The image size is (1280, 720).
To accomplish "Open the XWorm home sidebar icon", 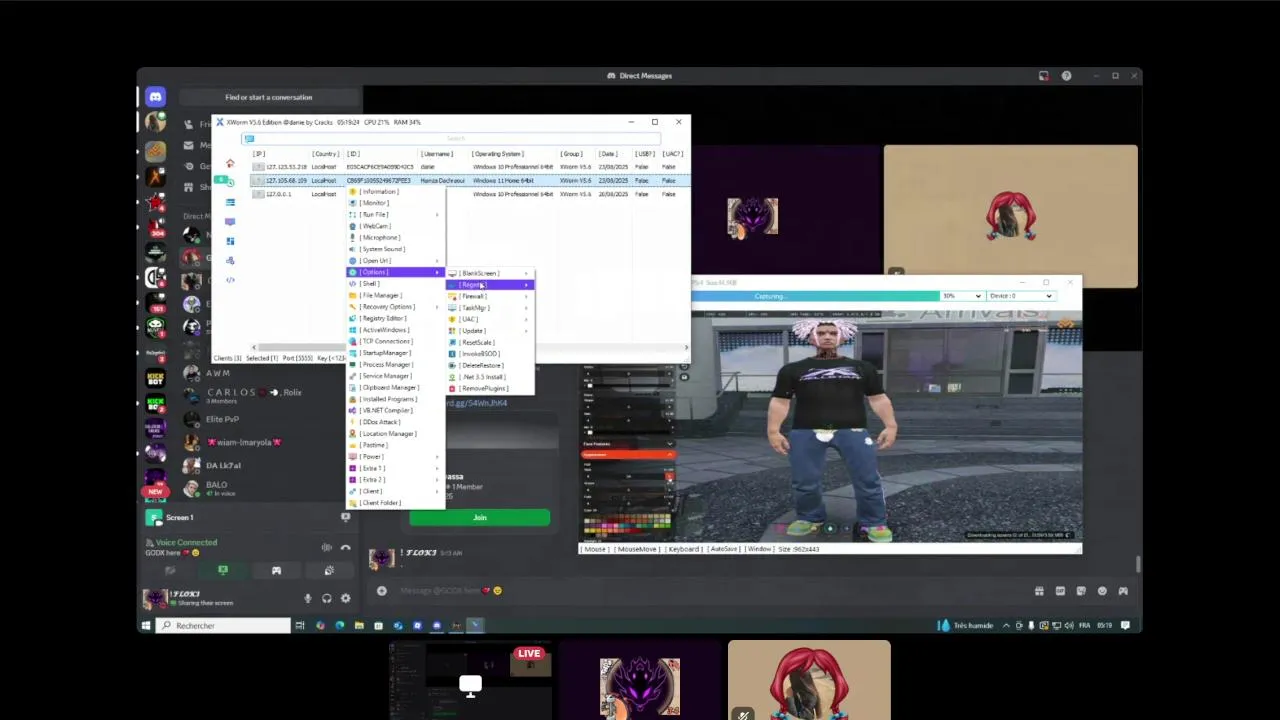I will coord(230,163).
